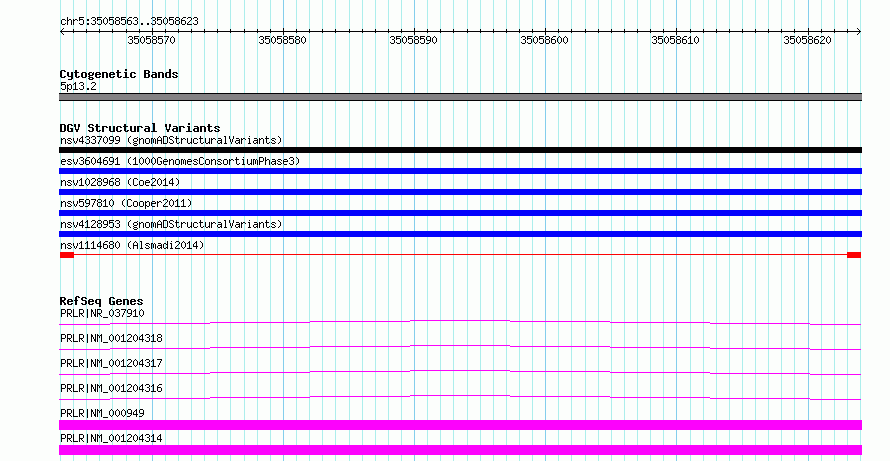Open gene label PRLR|NR_037910

[102, 313]
